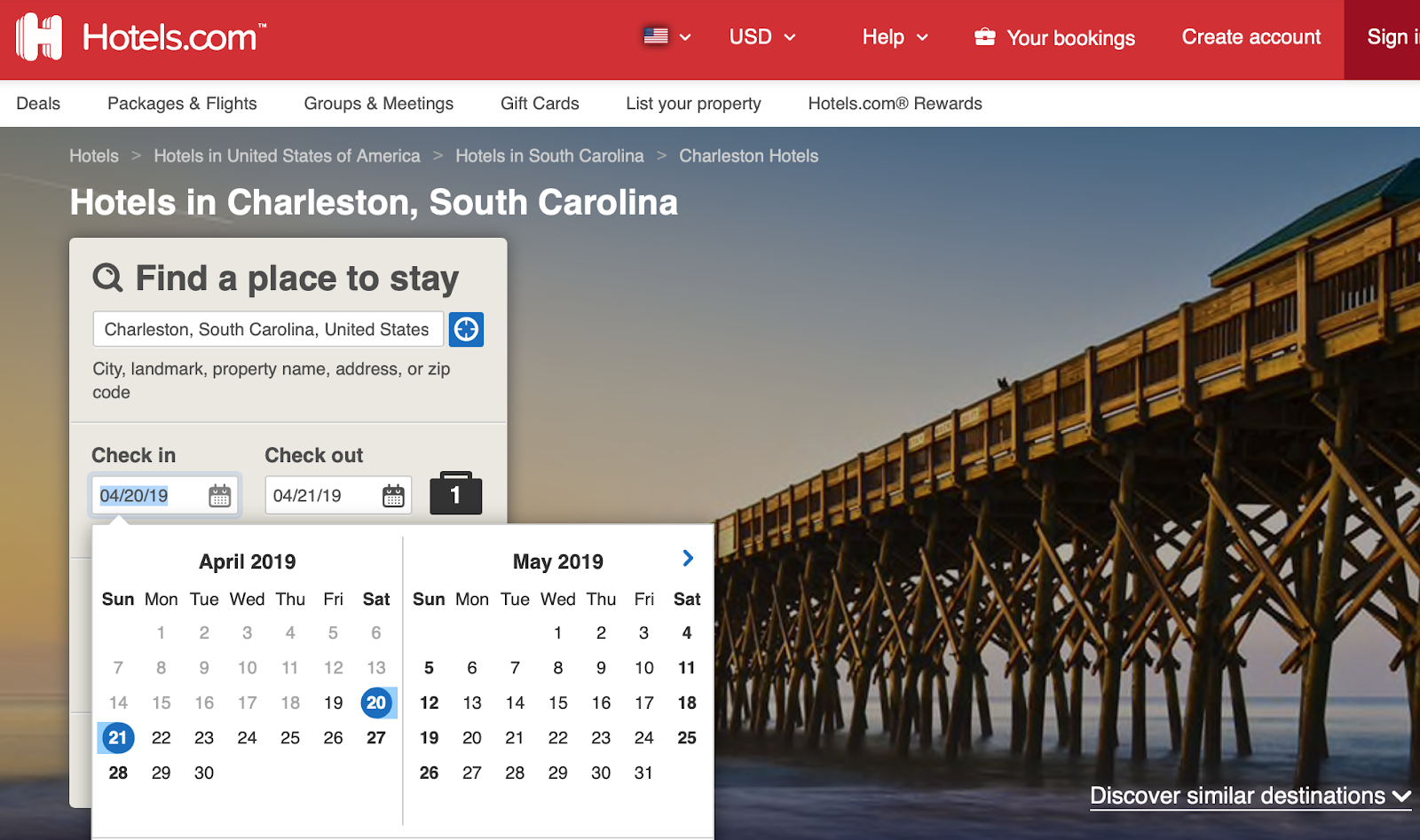Click the use-current-location target icon
The width and height of the screenshot is (1420, 840).
coord(465,329)
